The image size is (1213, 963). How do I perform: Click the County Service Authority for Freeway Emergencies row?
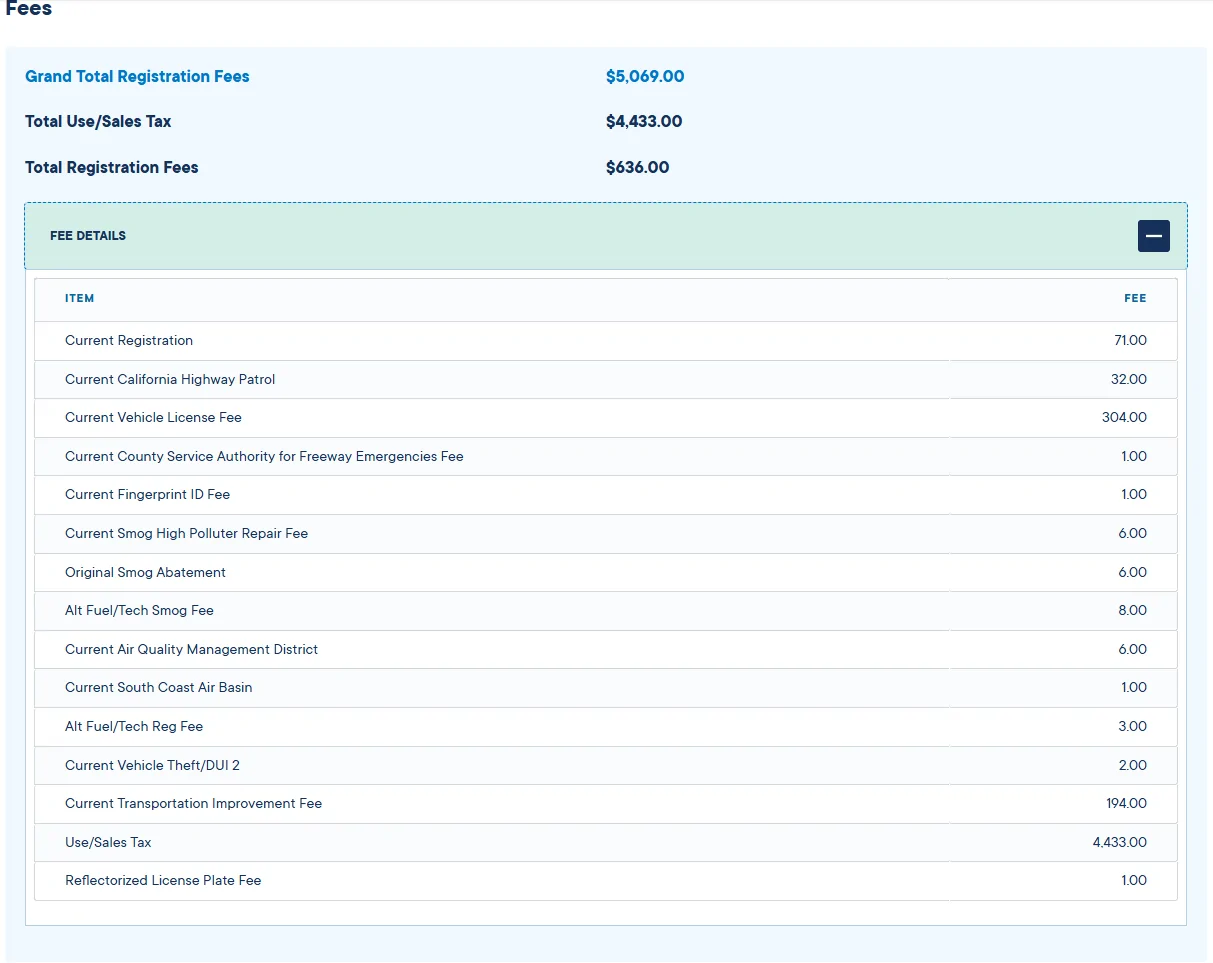(606, 457)
